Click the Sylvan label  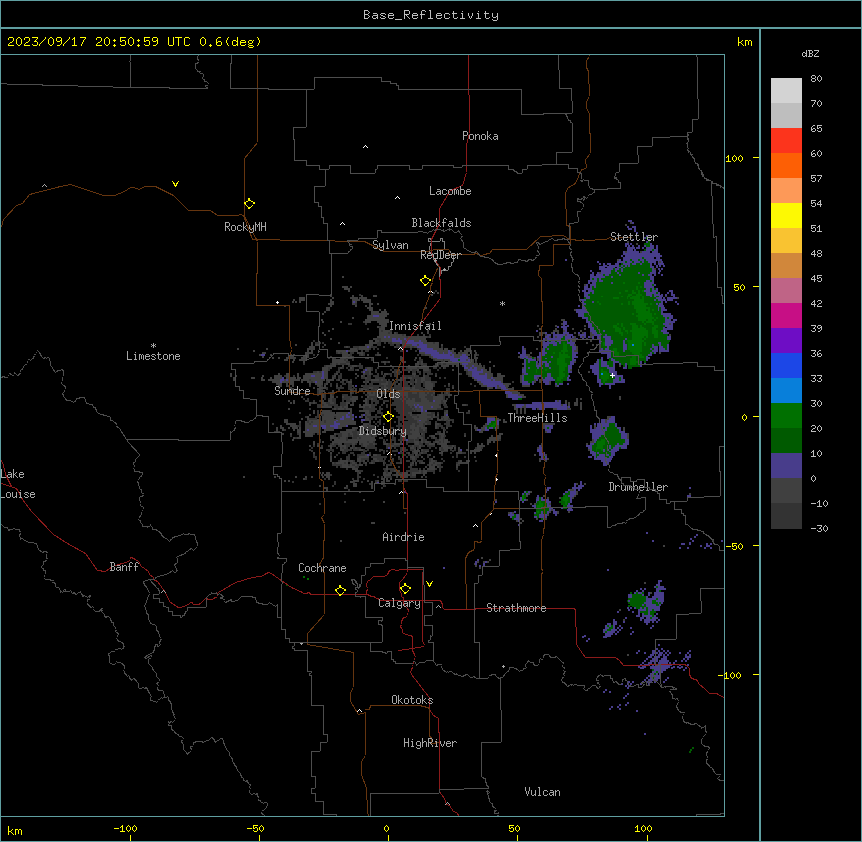[390, 245]
